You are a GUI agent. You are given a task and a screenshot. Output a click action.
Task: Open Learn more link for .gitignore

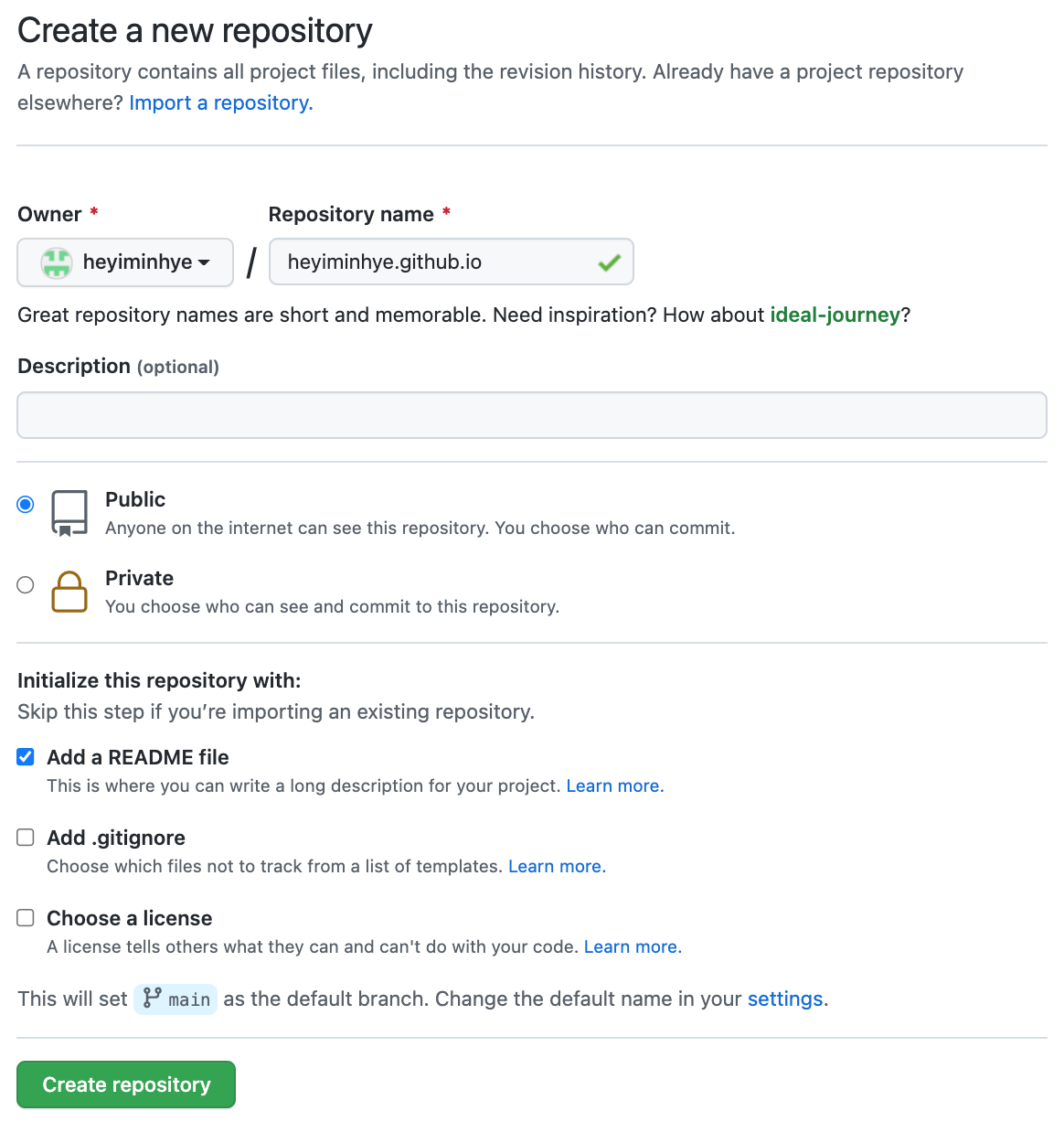point(557,867)
